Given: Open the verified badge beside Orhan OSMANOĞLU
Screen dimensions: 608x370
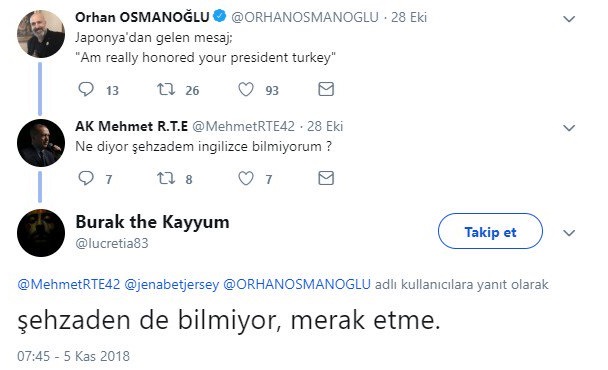Looking at the screenshot, I should (x=220, y=16).
